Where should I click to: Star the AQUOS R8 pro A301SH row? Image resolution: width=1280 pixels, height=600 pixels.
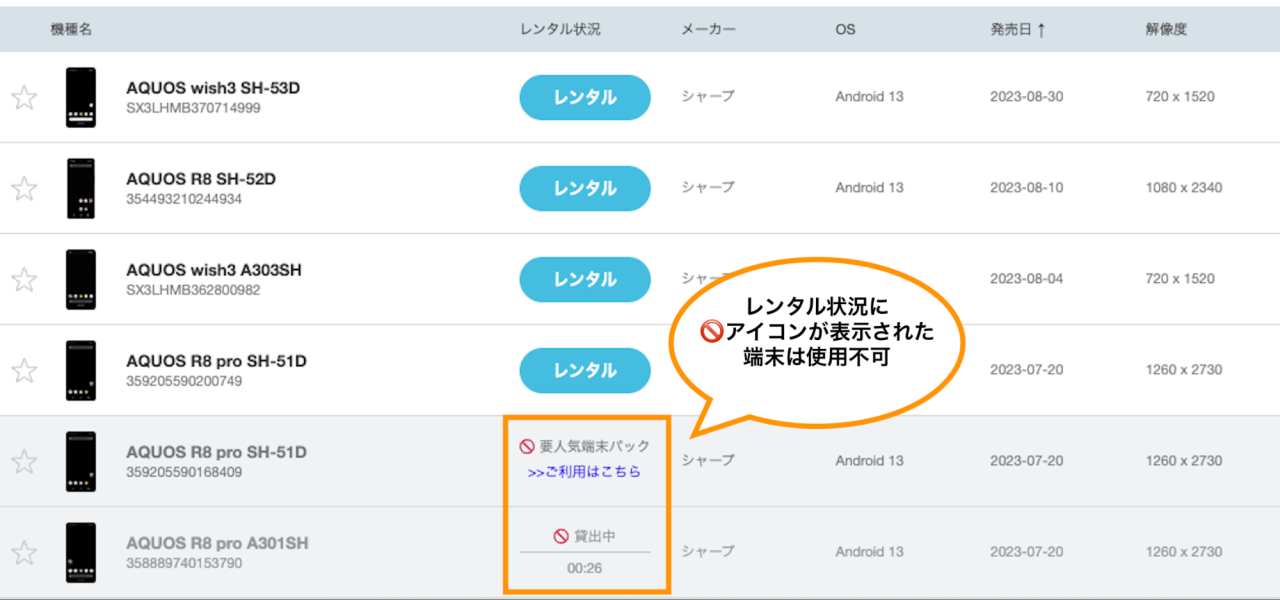pyautogui.click(x=24, y=553)
